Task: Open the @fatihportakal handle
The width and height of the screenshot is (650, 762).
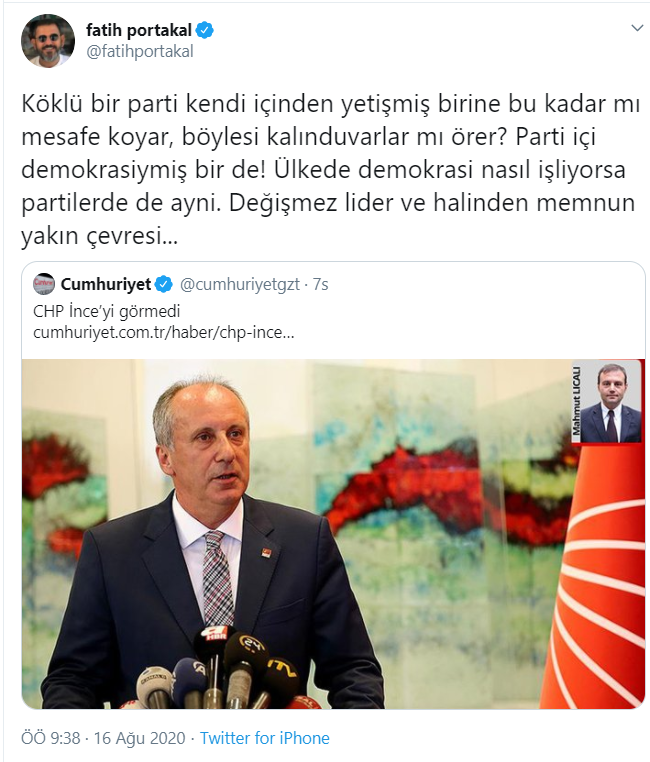Action: [140, 52]
